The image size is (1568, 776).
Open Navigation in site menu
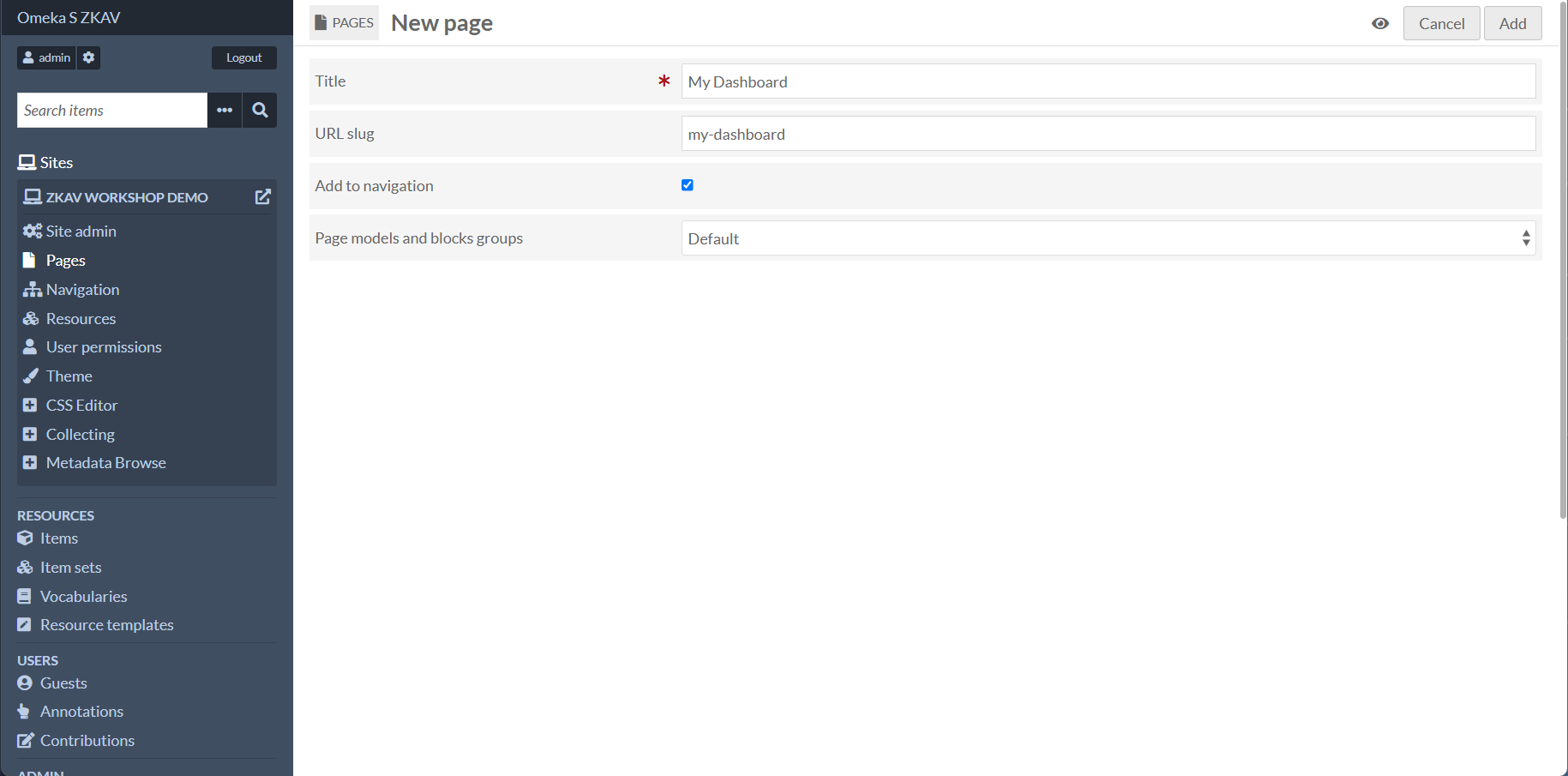pyautogui.click(x=71, y=289)
